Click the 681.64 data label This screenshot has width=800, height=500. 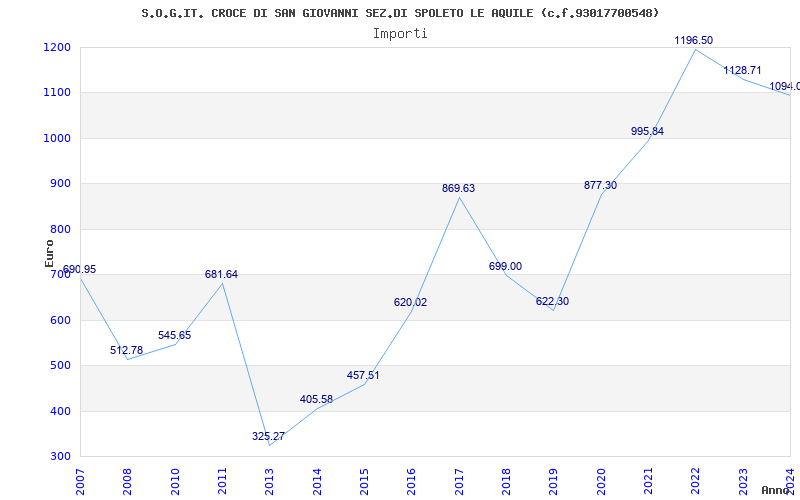(221, 274)
